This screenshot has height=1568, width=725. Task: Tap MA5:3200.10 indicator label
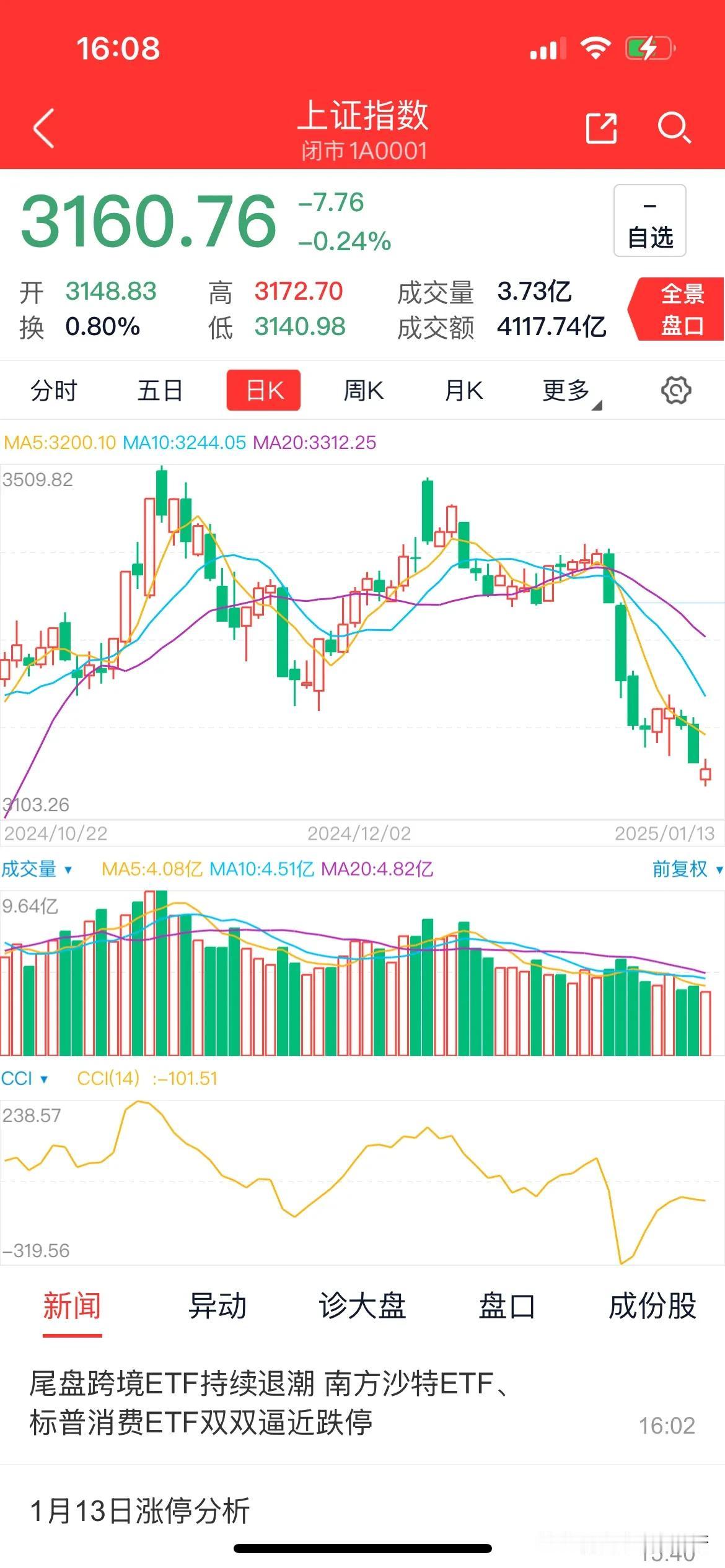60,442
